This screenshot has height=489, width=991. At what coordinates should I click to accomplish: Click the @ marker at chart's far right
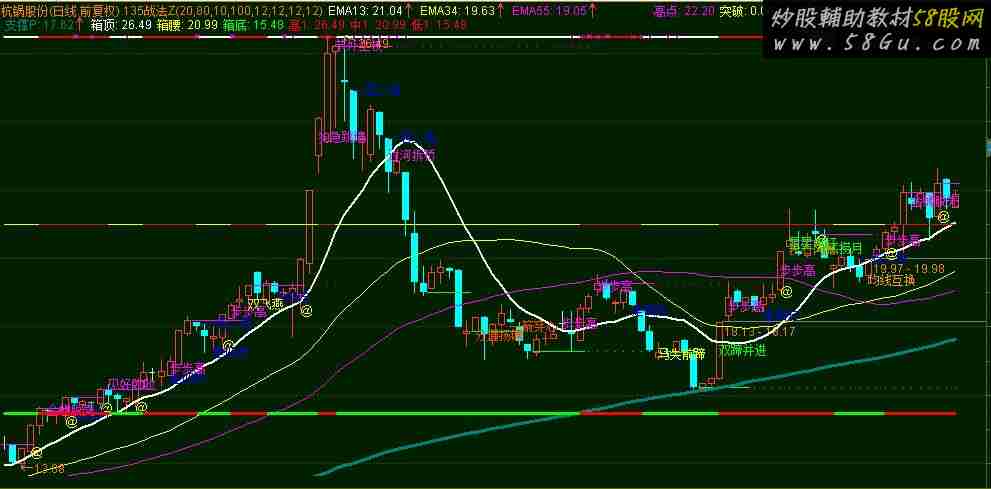[x=943, y=217]
